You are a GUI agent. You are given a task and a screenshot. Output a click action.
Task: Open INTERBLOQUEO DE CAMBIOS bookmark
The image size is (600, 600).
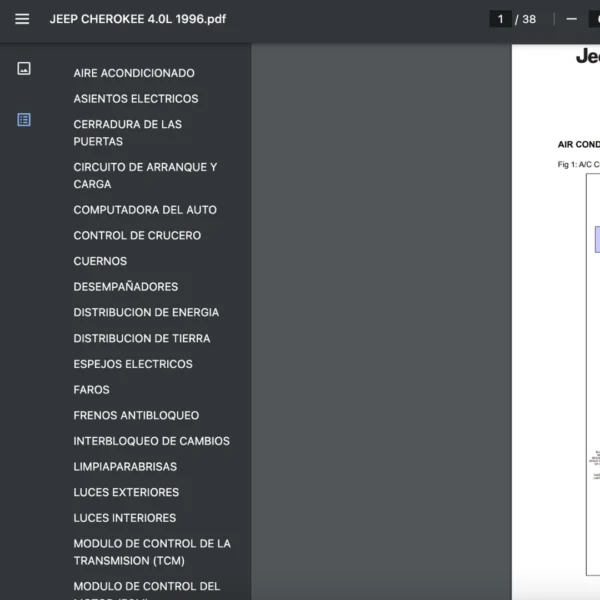pyautogui.click(x=152, y=441)
